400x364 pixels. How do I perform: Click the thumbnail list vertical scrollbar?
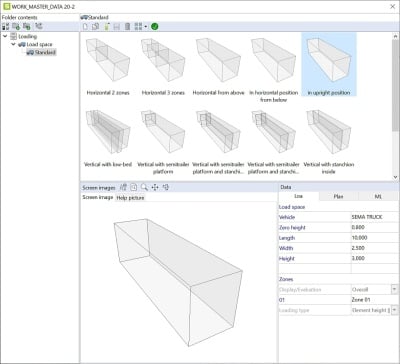[395, 107]
